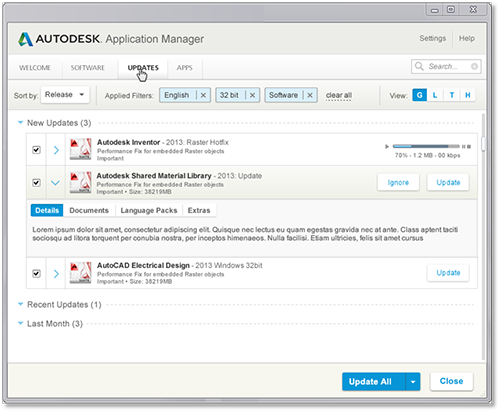Click the search magnifier icon
Screen dimensions: 500x412
(419, 66)
